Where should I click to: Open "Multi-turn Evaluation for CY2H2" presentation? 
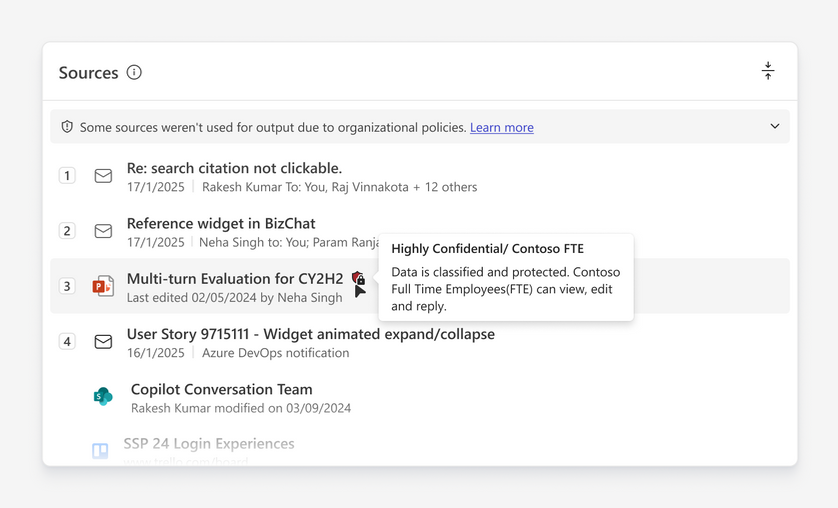235,279
